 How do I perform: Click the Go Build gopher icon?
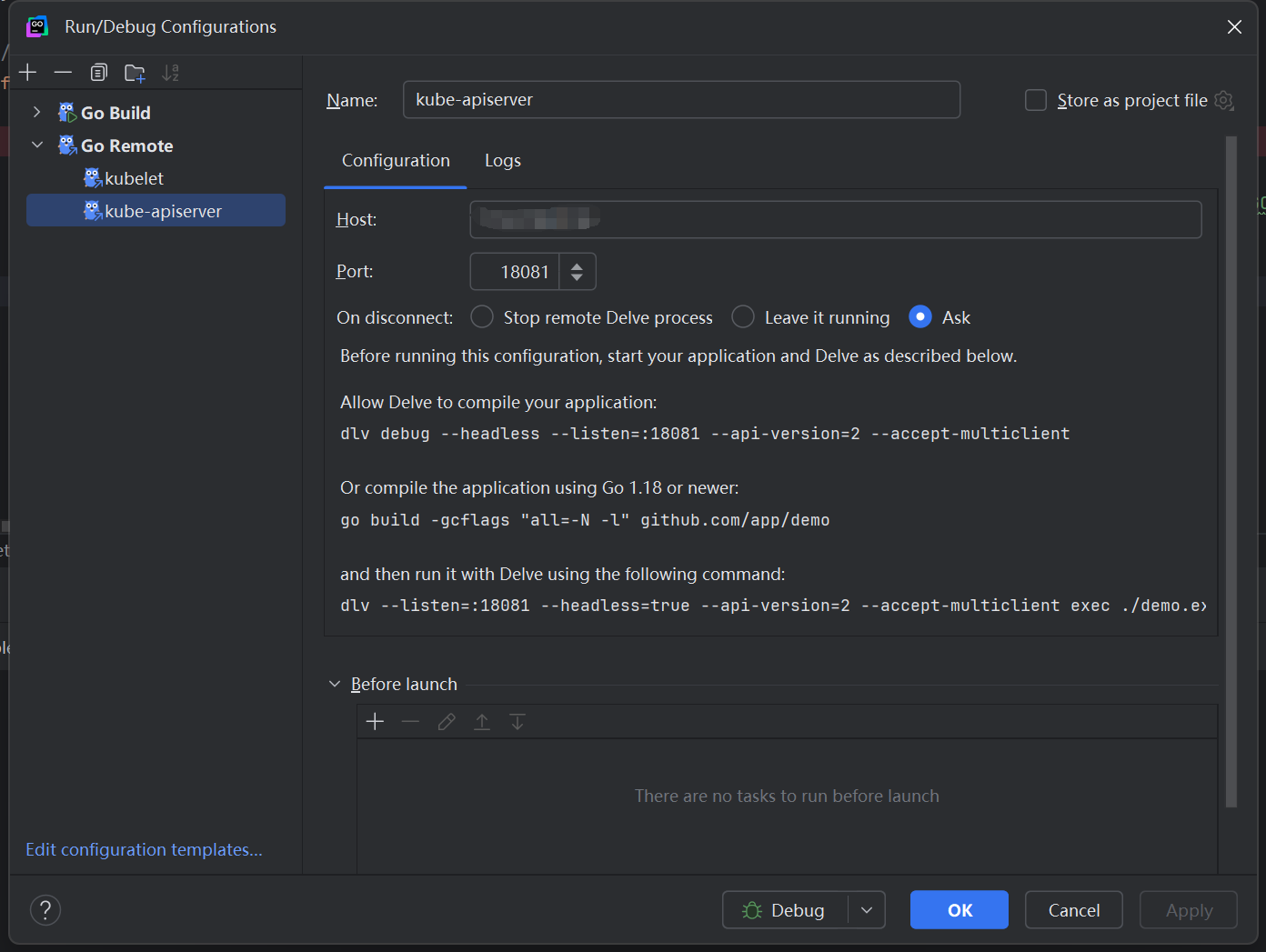coord(67,113)
